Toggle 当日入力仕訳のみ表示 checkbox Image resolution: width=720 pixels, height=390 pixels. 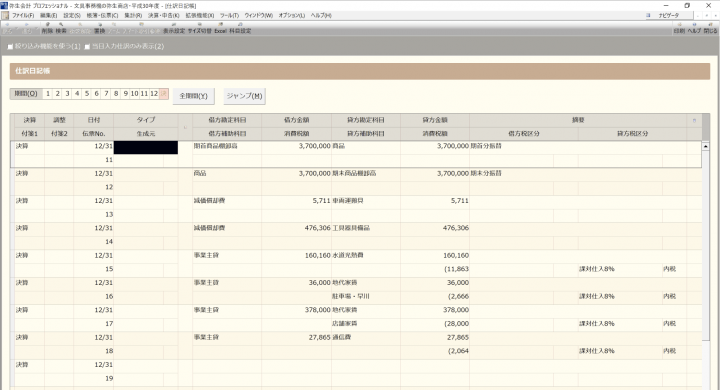click(x=87, y=47)
